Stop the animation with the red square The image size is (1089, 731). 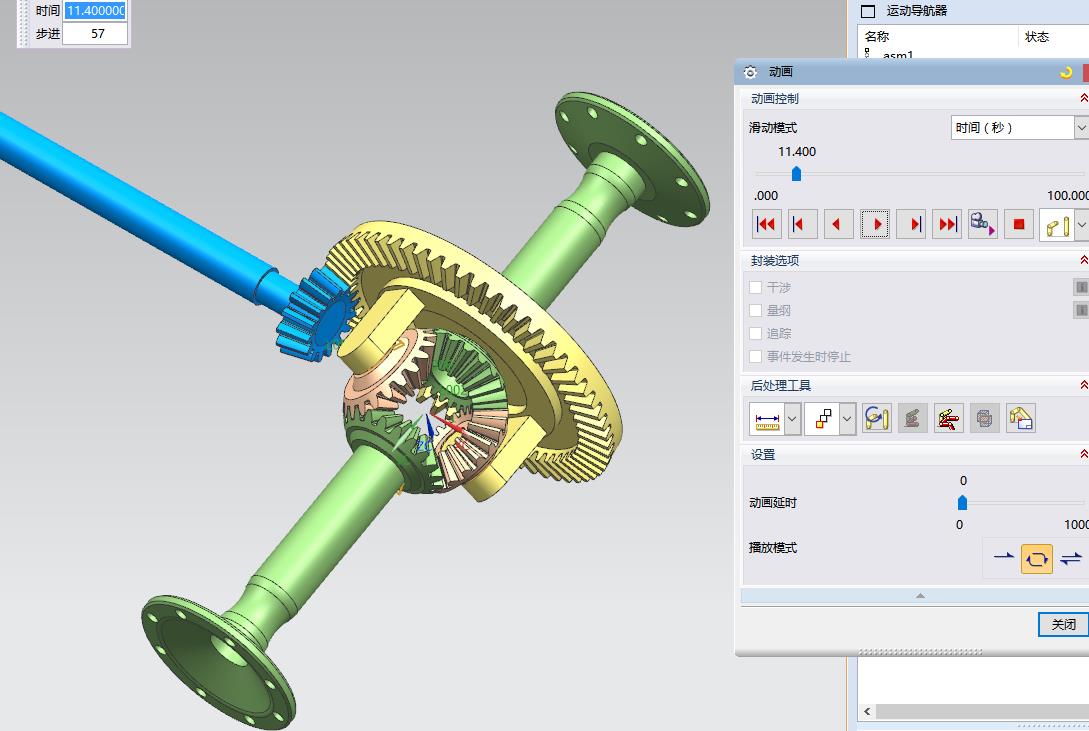coord(1019,224)
